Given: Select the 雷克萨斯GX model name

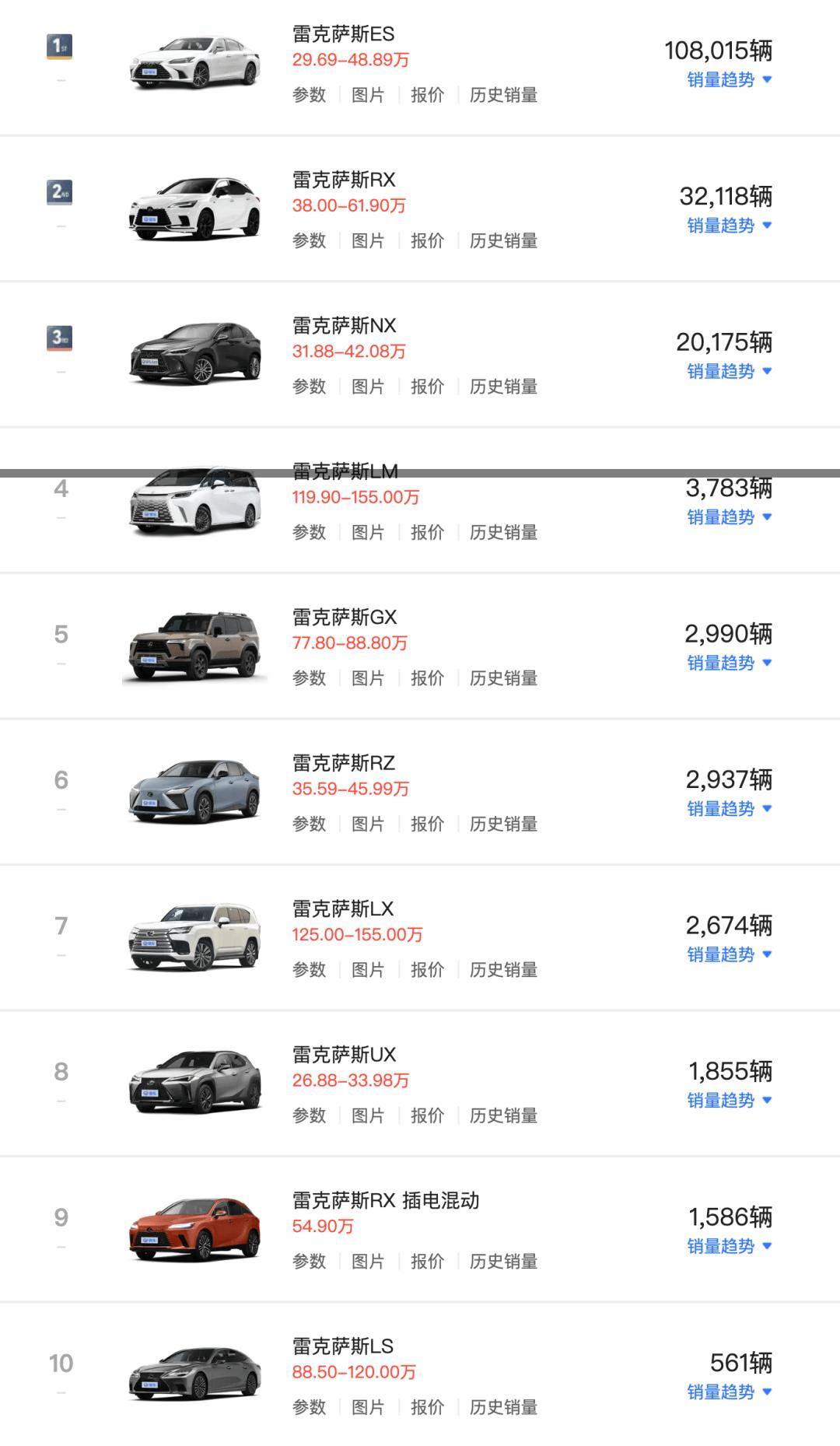Looking at the screenshot, I should [x=345, y=616].
